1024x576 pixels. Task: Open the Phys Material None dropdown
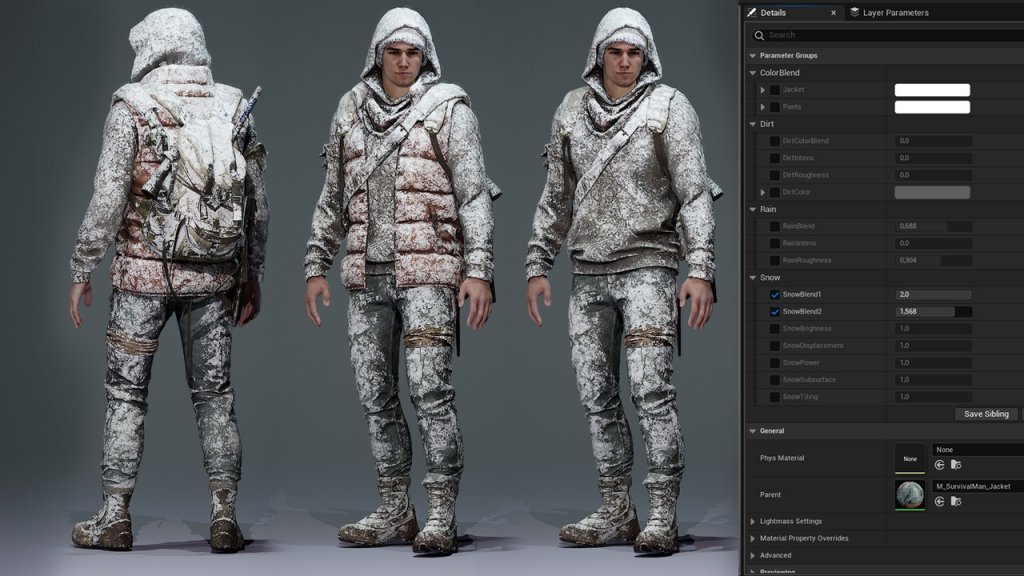(x=978, y=450)
